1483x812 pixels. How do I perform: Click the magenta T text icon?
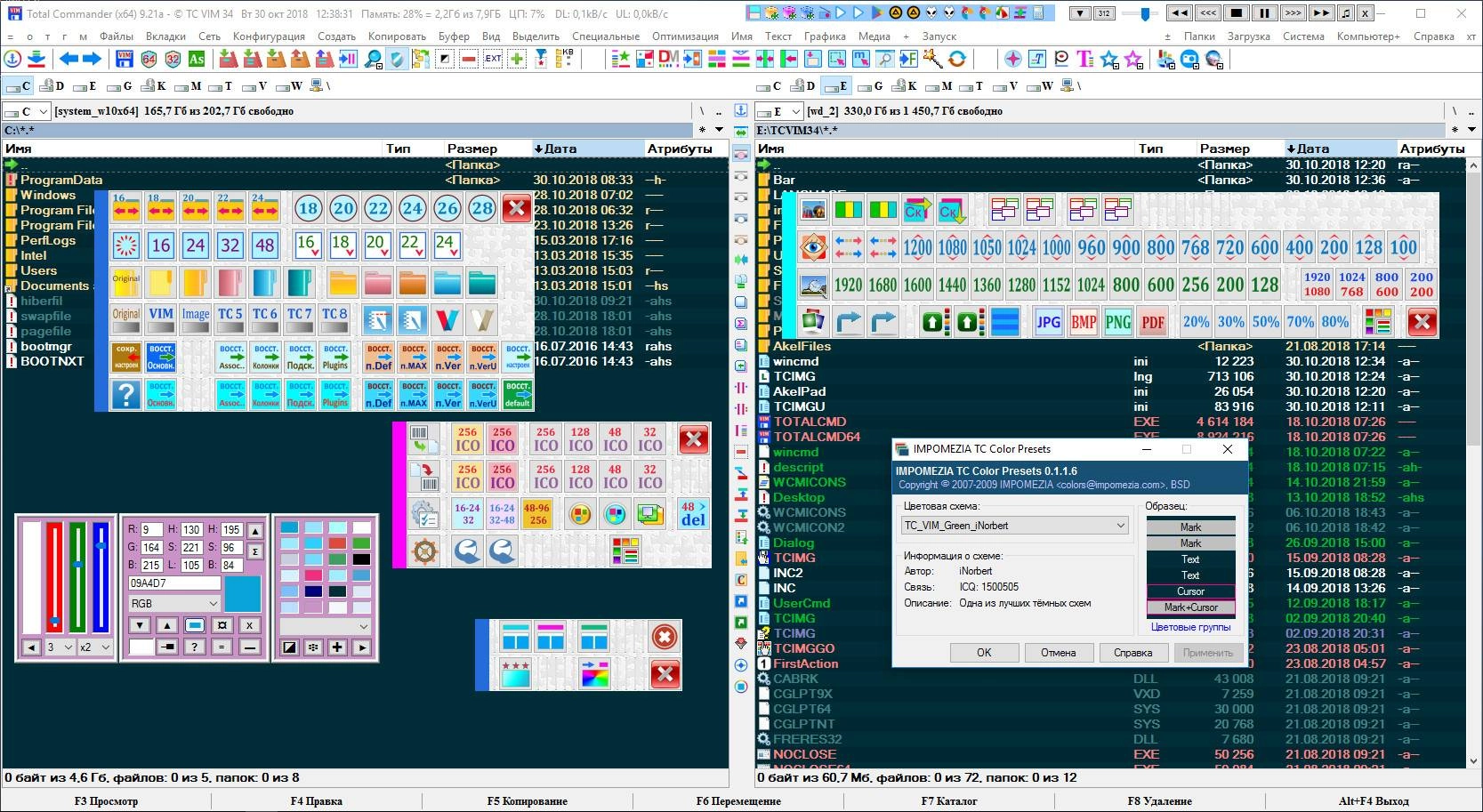(1084, 60)
